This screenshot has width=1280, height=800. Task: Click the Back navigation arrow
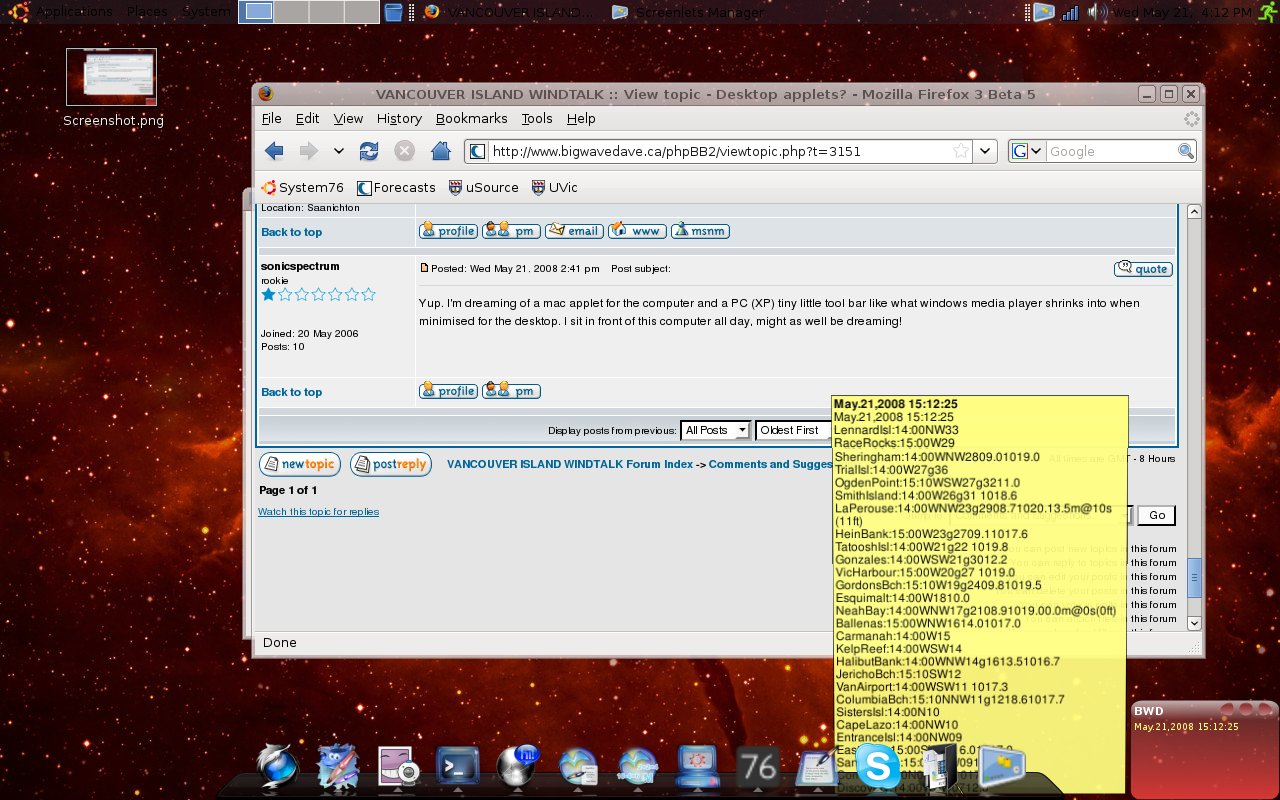tap(272, 151)
